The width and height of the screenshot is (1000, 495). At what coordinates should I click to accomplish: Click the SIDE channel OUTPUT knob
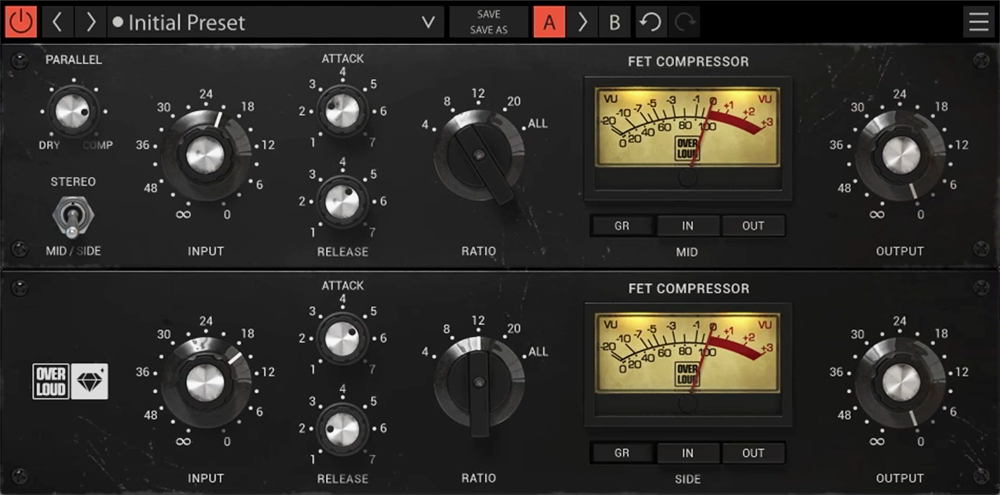point(901,383)
